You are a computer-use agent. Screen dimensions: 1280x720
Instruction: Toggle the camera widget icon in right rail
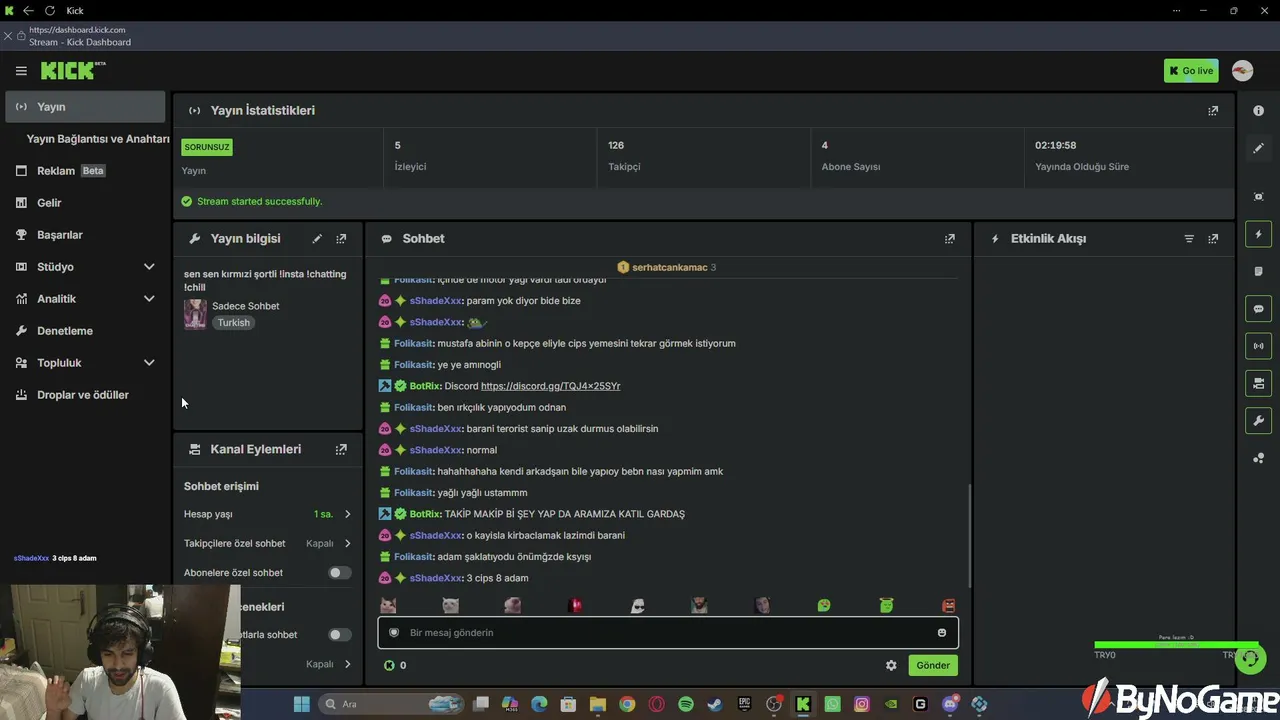pyautogui.click(x=1259, y=383)
